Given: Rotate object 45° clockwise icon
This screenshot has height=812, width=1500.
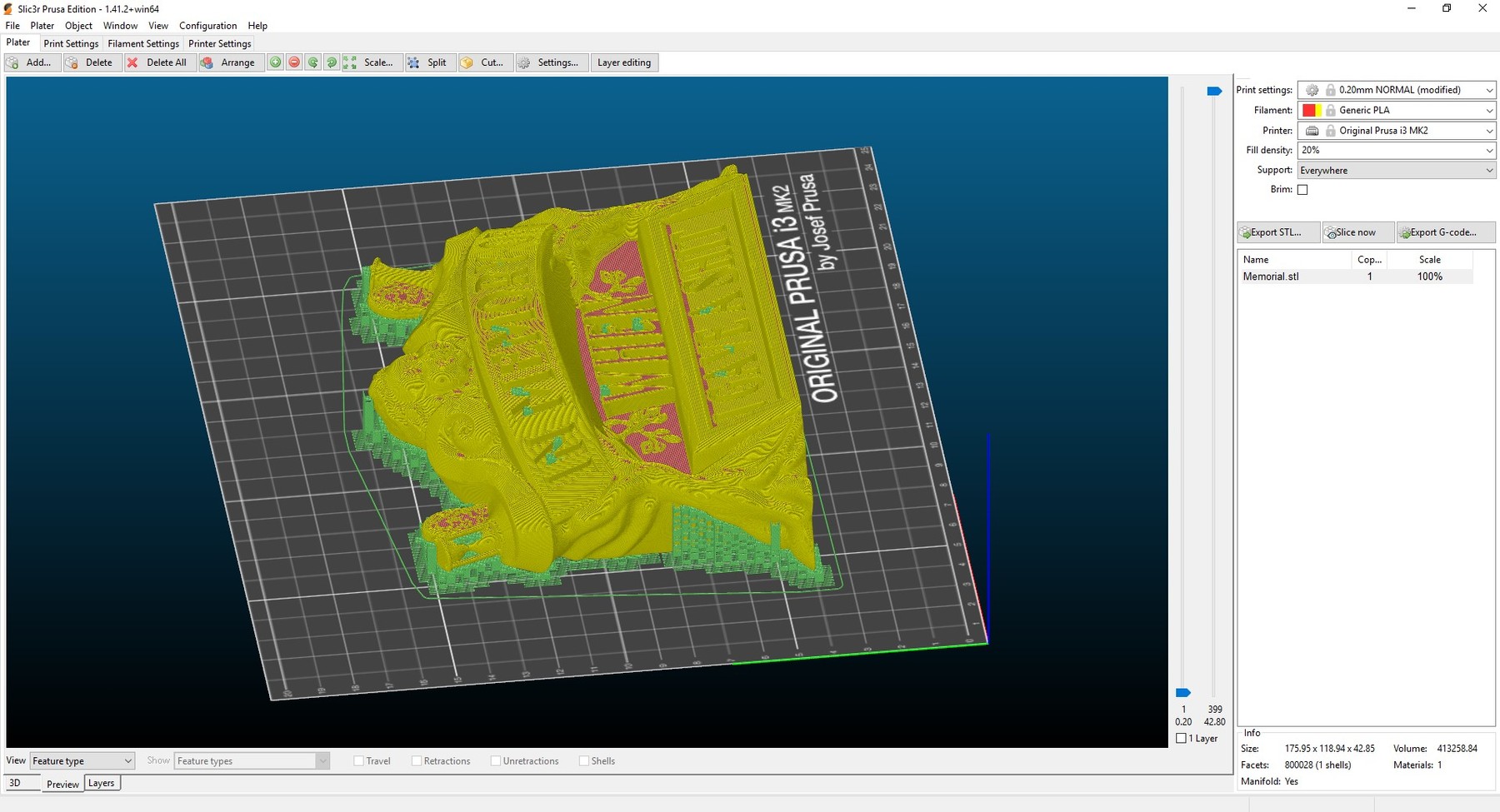Looking at the screenshot, I should (x=332, y=62).
